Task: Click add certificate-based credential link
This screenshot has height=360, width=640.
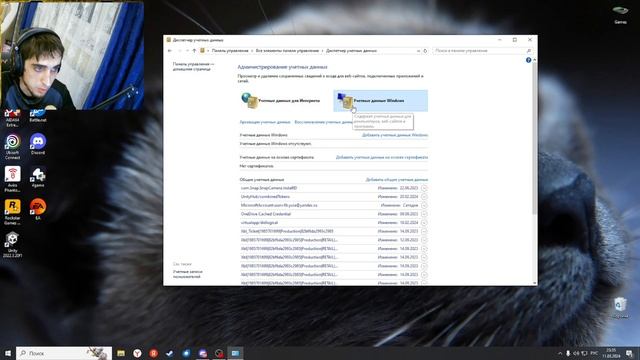Action: point(382,157)
